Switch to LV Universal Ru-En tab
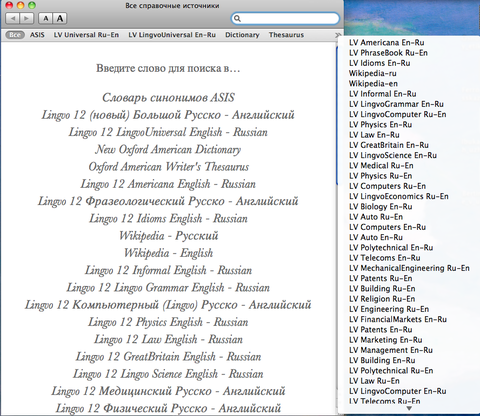 (86, 35)
